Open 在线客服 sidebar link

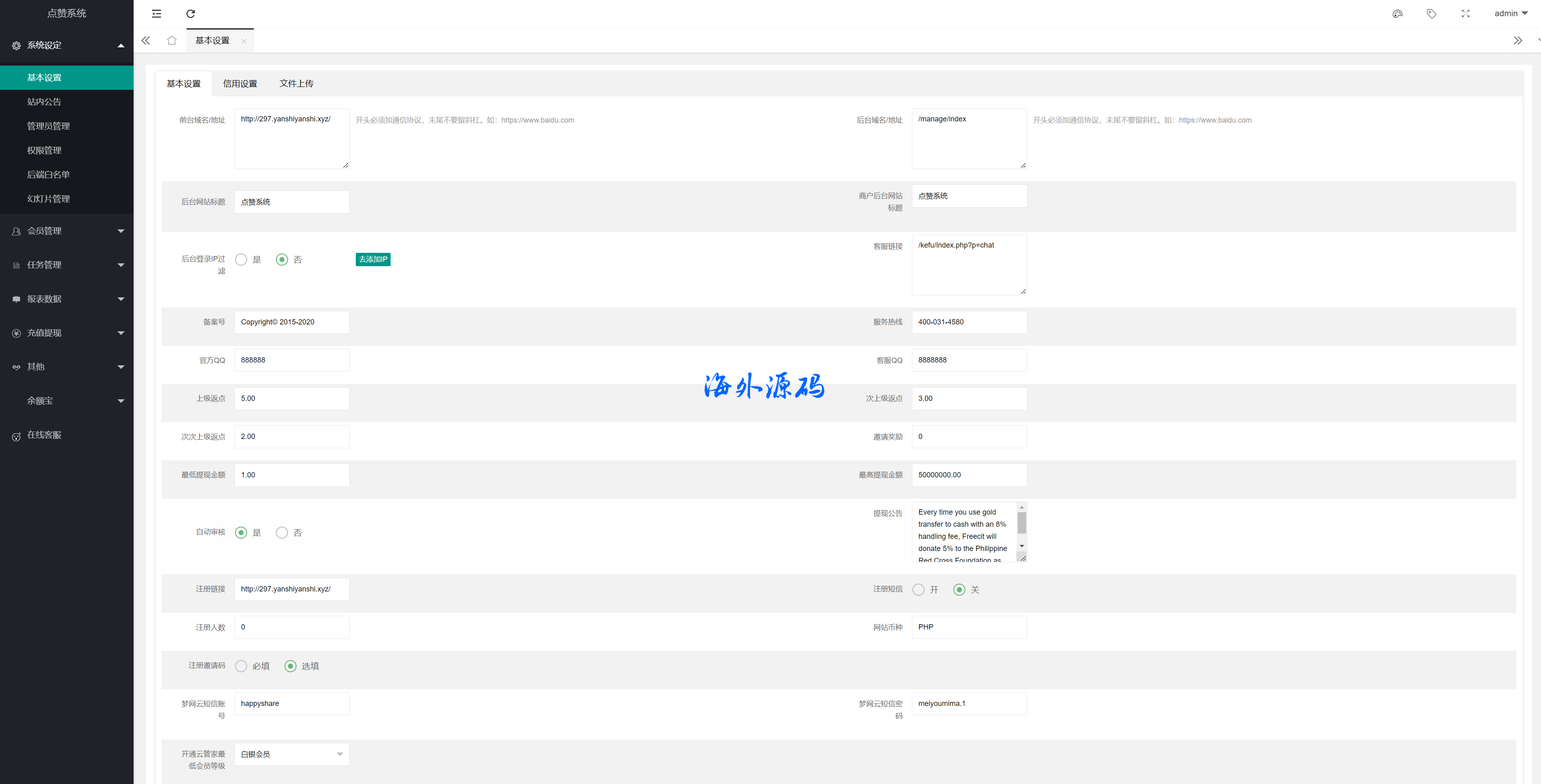44,435
